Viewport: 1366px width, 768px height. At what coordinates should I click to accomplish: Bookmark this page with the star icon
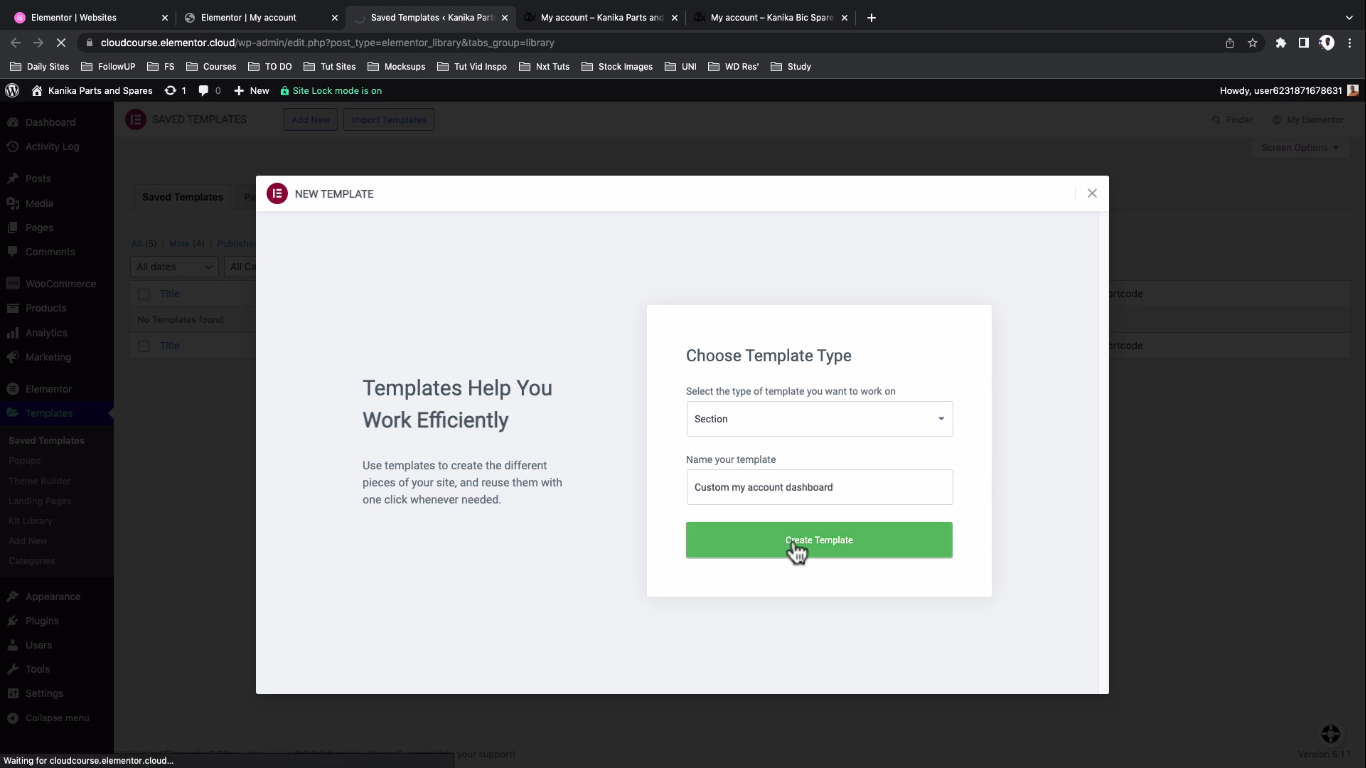pyautogui.click(x=1253, y=43)
